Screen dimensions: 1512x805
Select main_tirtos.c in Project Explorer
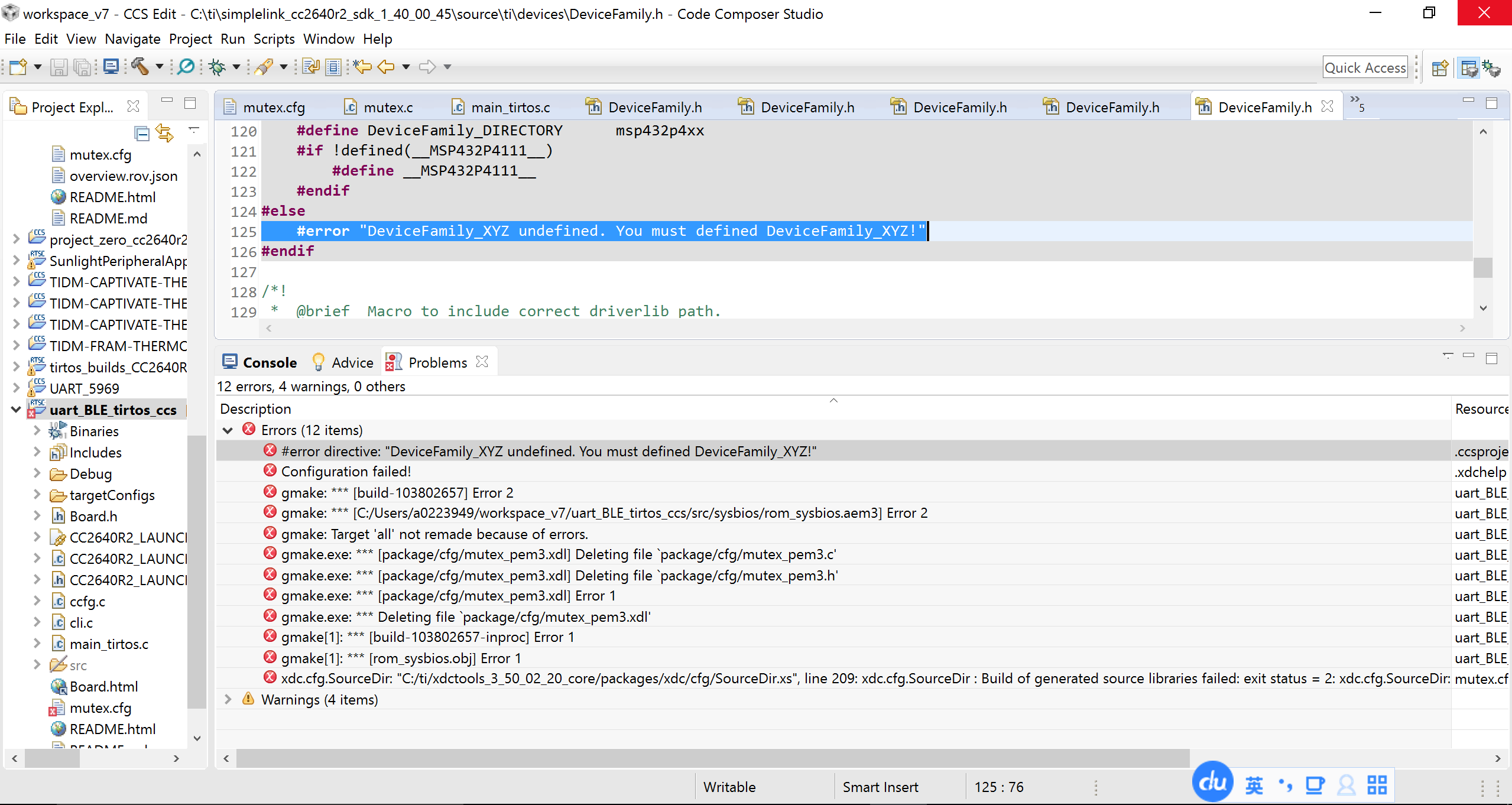[109, 644]
